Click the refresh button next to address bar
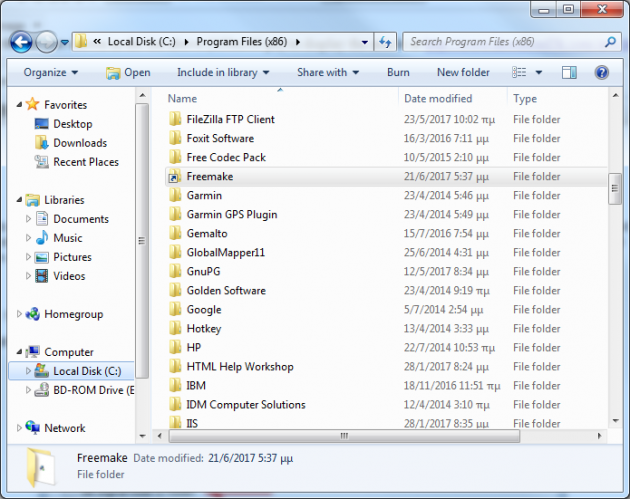Image resolution: width=630 pixels, height=499 pixels. 385,42
